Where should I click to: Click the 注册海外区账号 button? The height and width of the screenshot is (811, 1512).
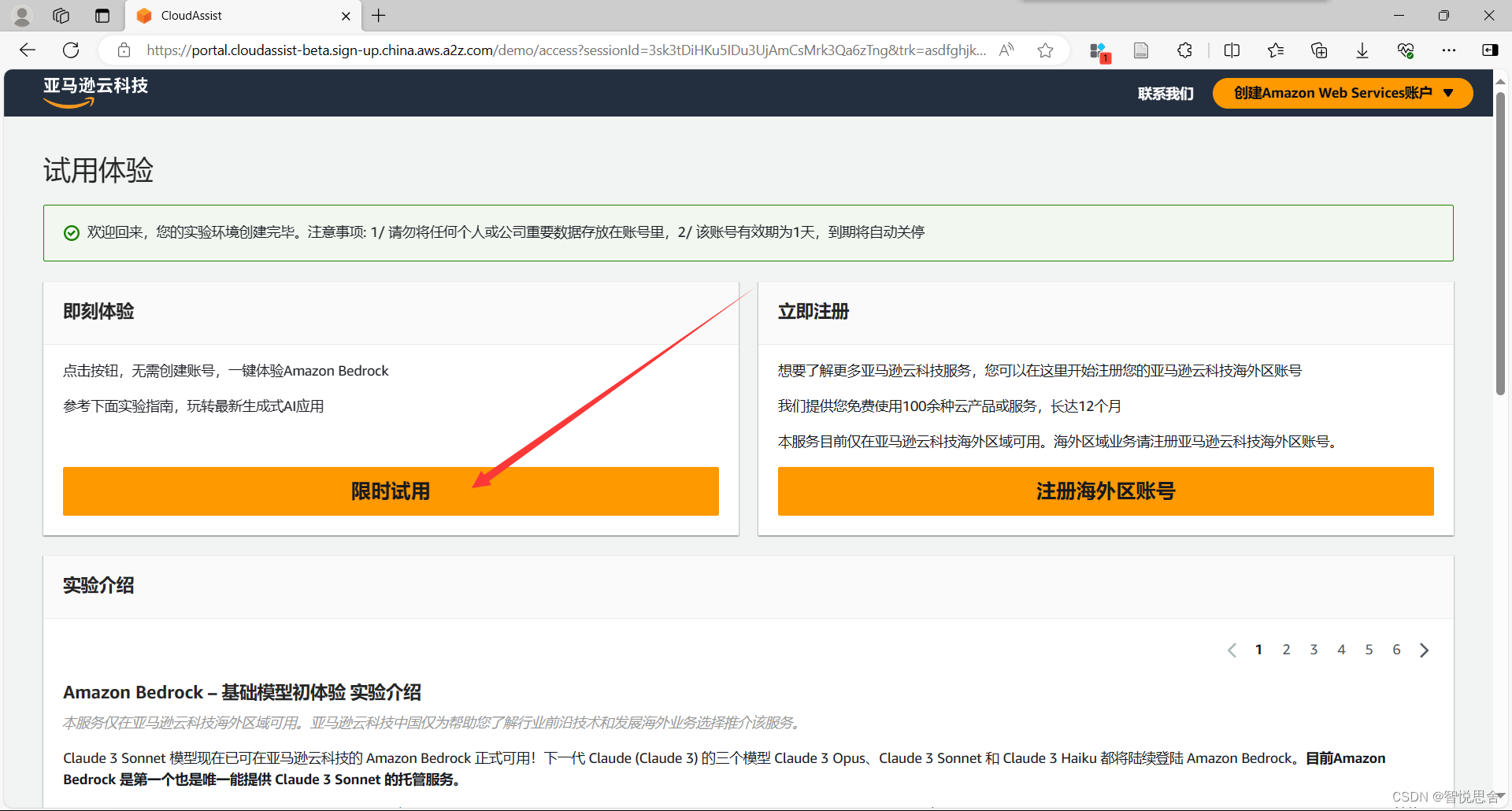(x=1106, y=491)
